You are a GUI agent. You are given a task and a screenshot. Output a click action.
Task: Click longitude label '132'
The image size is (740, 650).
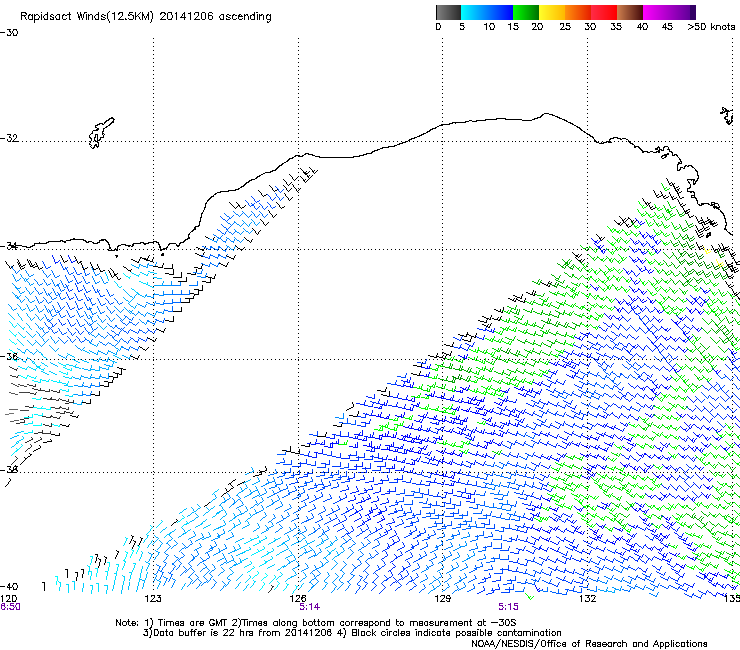point(587,599)
